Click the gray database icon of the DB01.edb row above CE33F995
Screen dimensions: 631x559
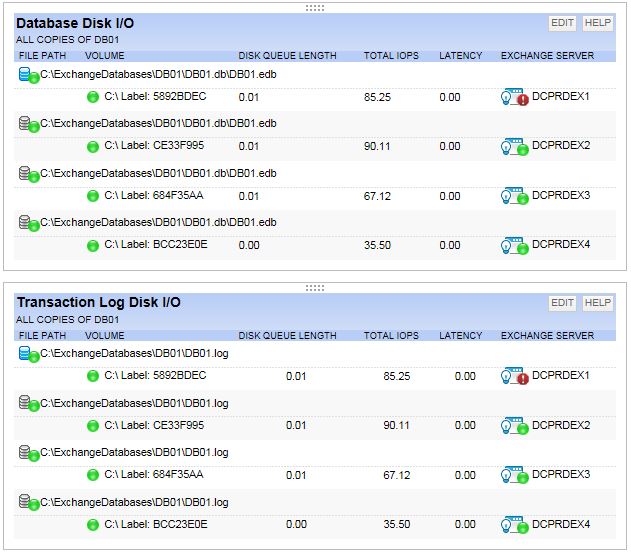pyautogui.click(x=29, y=124)
